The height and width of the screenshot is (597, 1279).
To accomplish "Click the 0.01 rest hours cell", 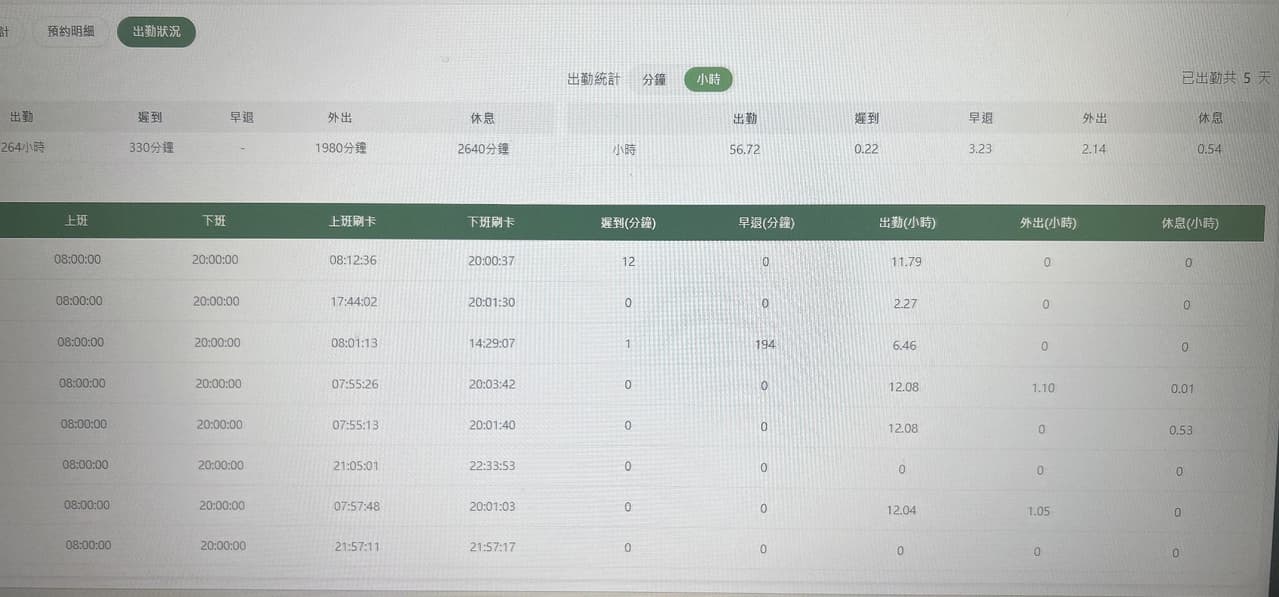I will pos(1182,389).
